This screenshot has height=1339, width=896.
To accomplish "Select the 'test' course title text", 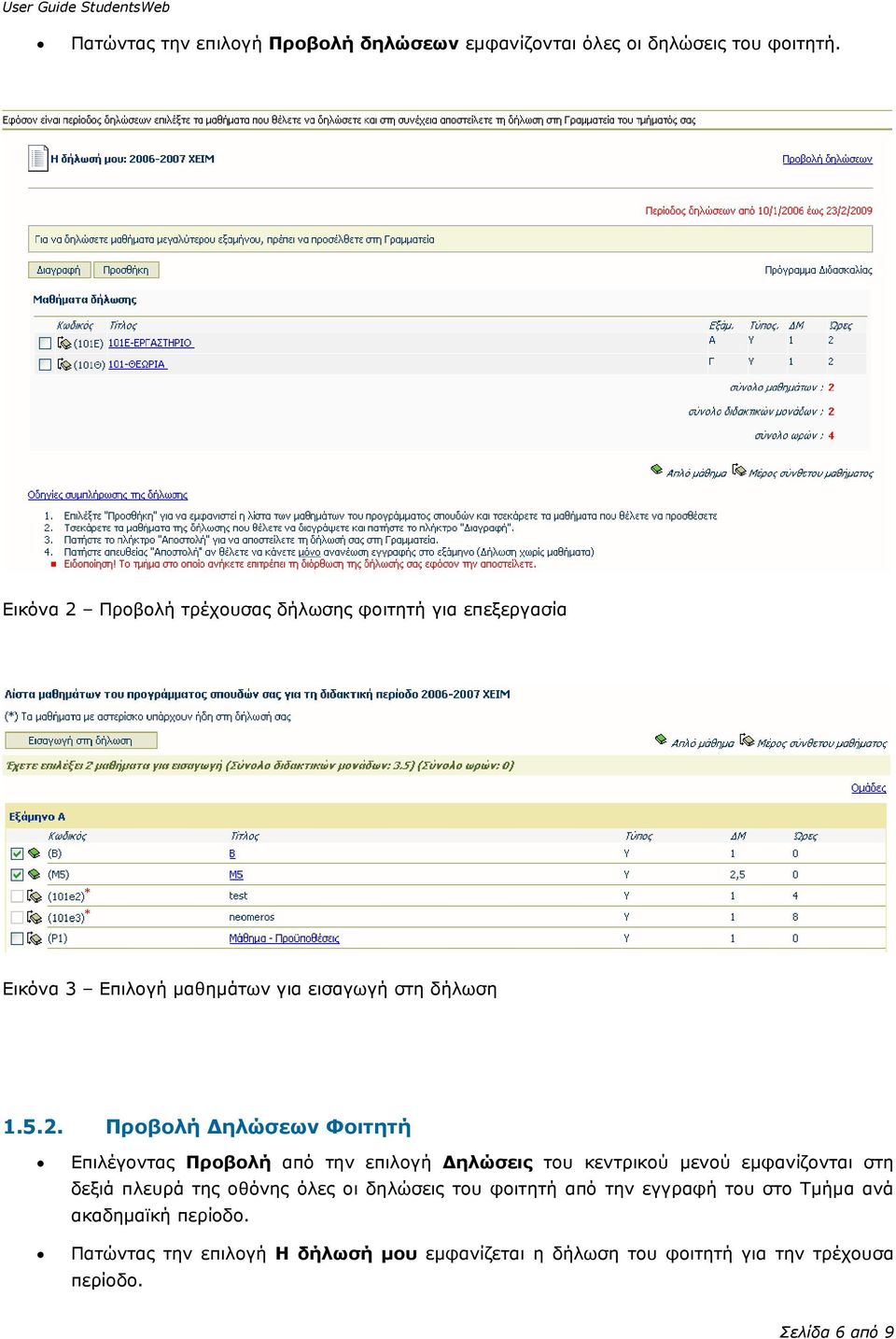I will pos(238,896).
